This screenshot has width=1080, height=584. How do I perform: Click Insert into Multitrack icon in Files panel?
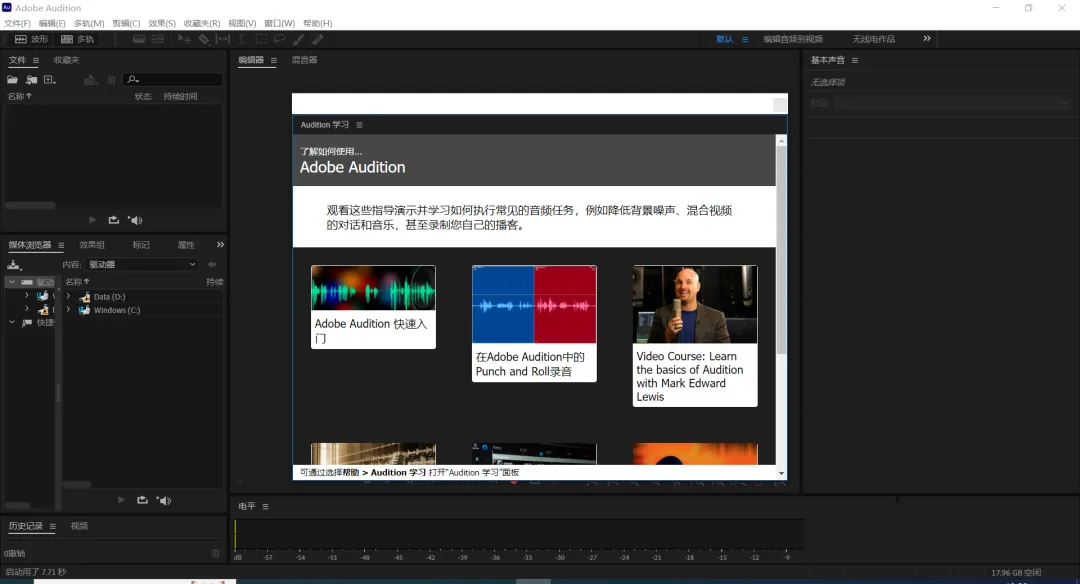90,80
